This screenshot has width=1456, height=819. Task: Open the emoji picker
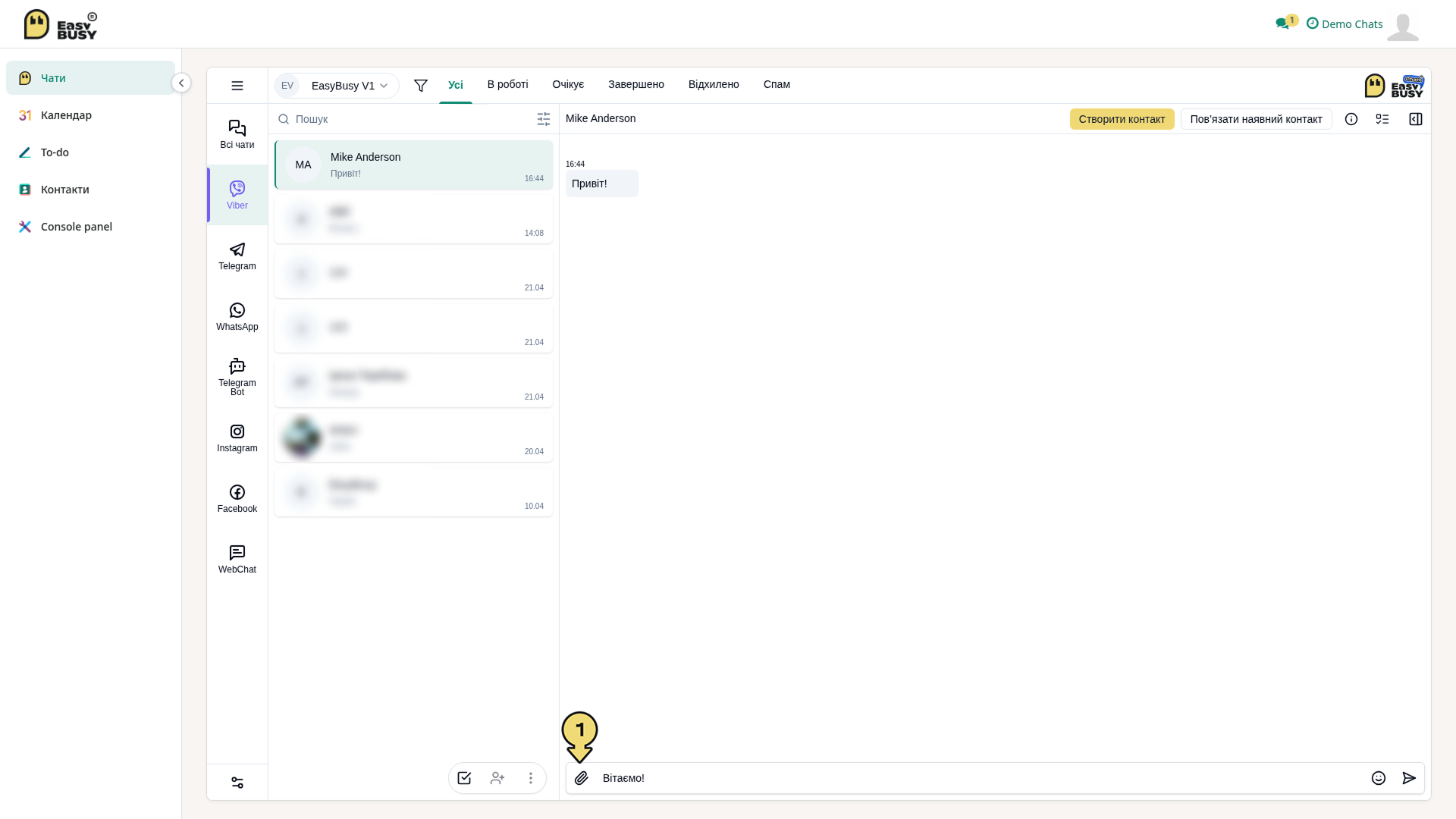click(1379, 778)
